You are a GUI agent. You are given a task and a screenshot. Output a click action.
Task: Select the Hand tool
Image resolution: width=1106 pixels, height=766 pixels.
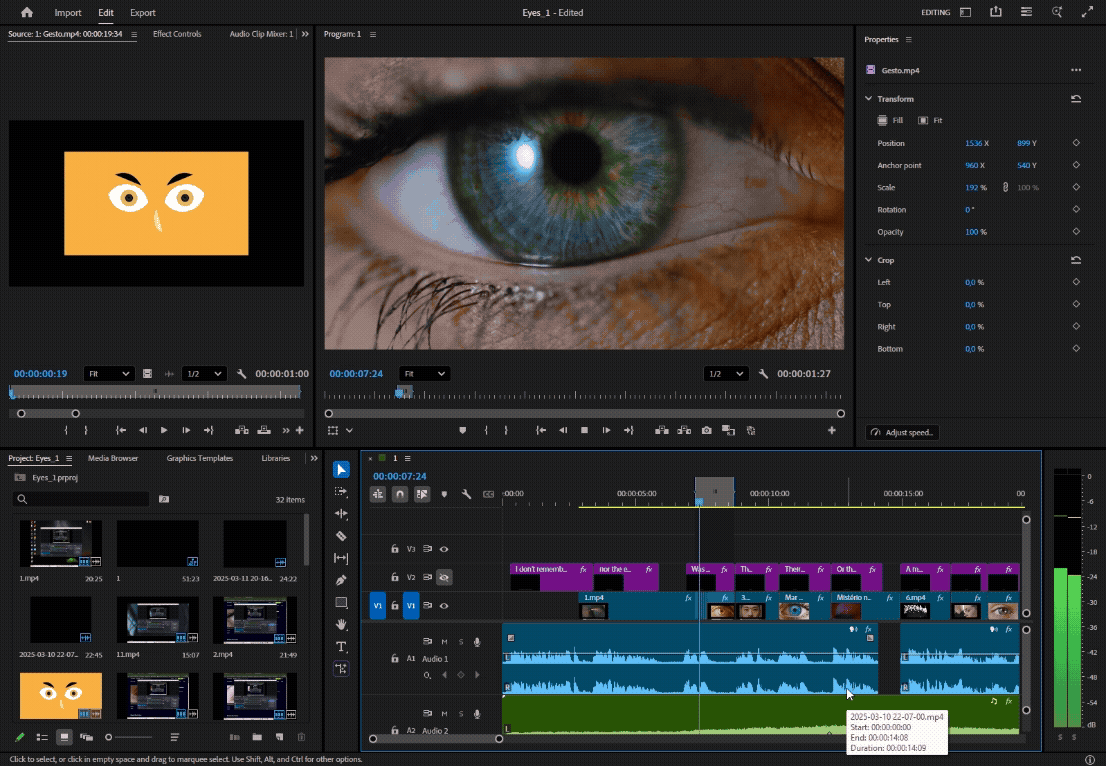(x=341, y=624)
